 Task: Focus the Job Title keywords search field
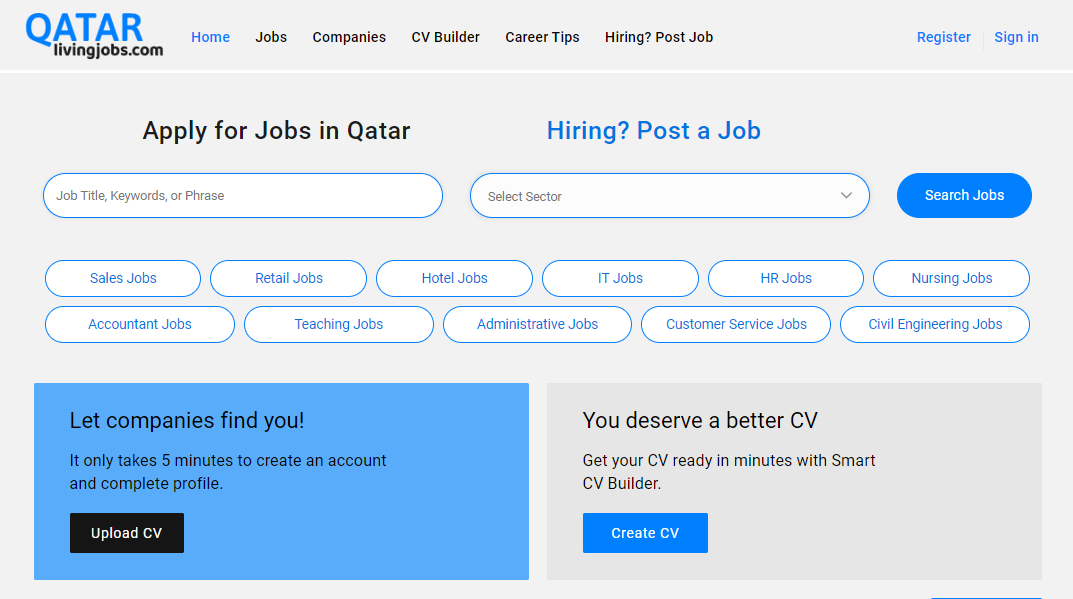coord(242,196)
